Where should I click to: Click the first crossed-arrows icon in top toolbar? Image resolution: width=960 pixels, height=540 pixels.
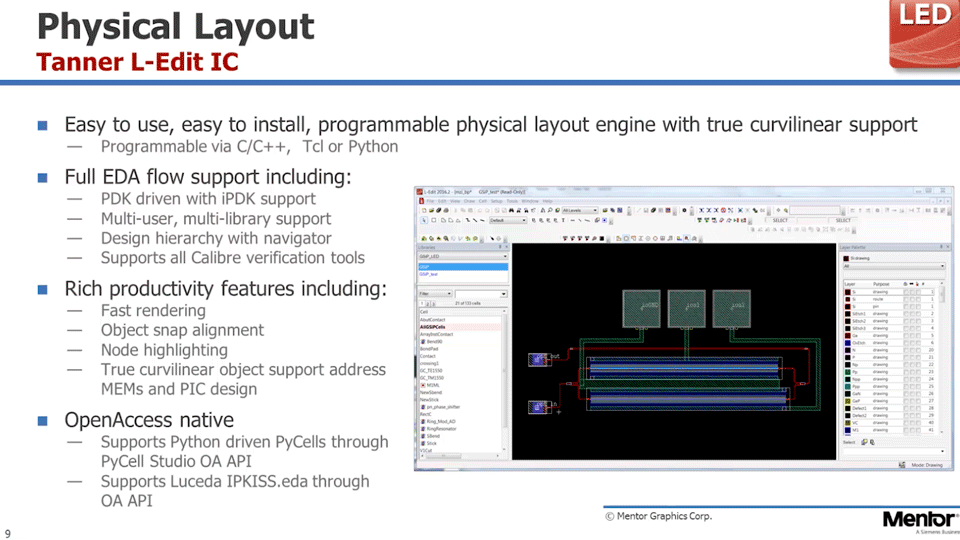[701, 210]
